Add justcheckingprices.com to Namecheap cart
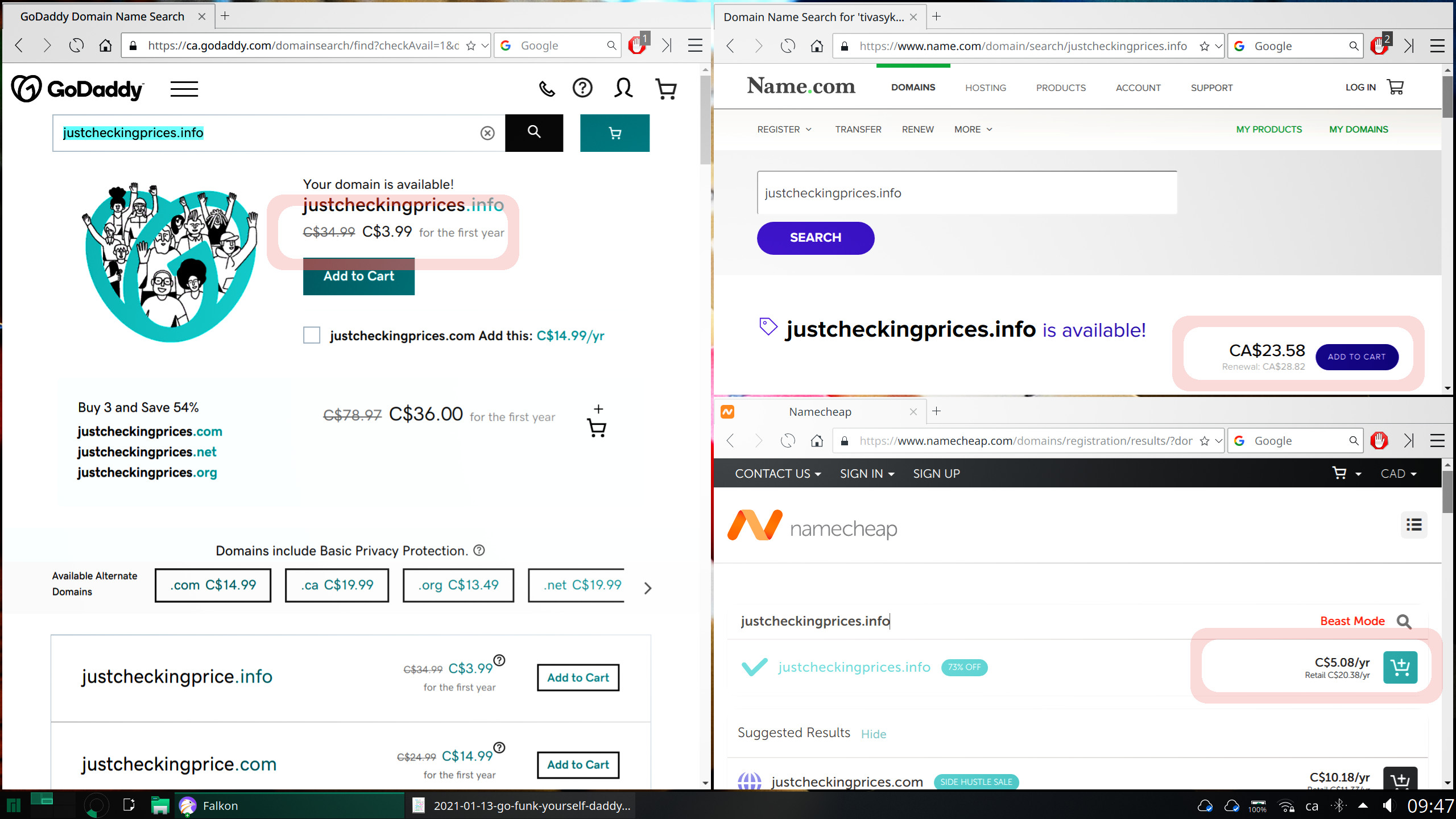Image resolution: width=1456 pixels, height=819 pixels. click(x=1400, y=779)
